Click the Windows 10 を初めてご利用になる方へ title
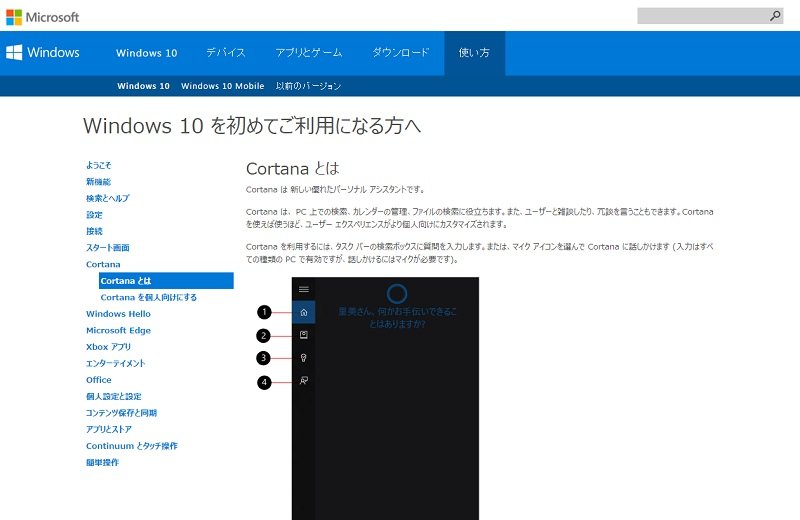800x520 pixels. tap(252, 126)
